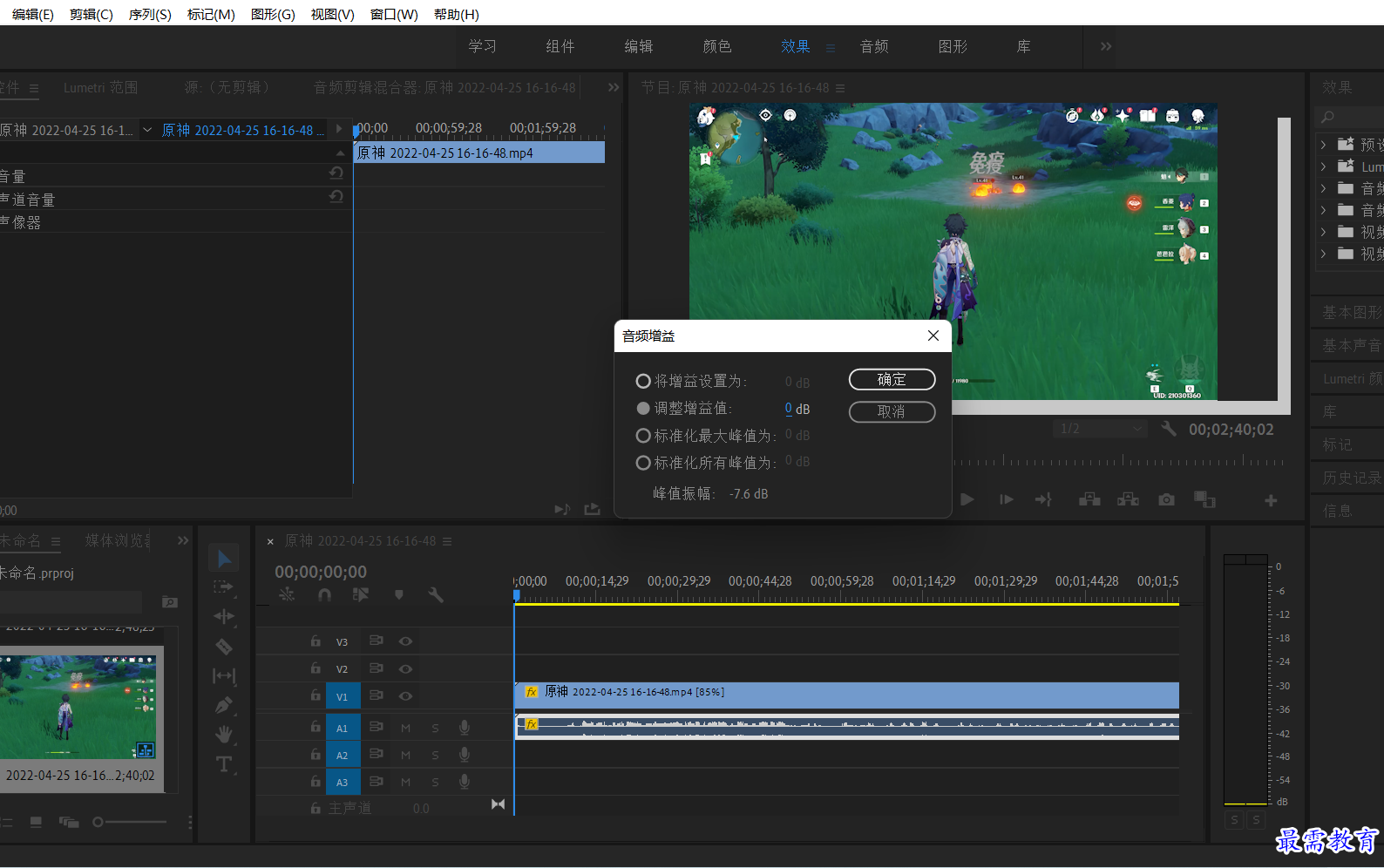The height and width of the screenshot is (868, 1384).
Task: Select 调整增益值 radio option
Action: (643, 408)
